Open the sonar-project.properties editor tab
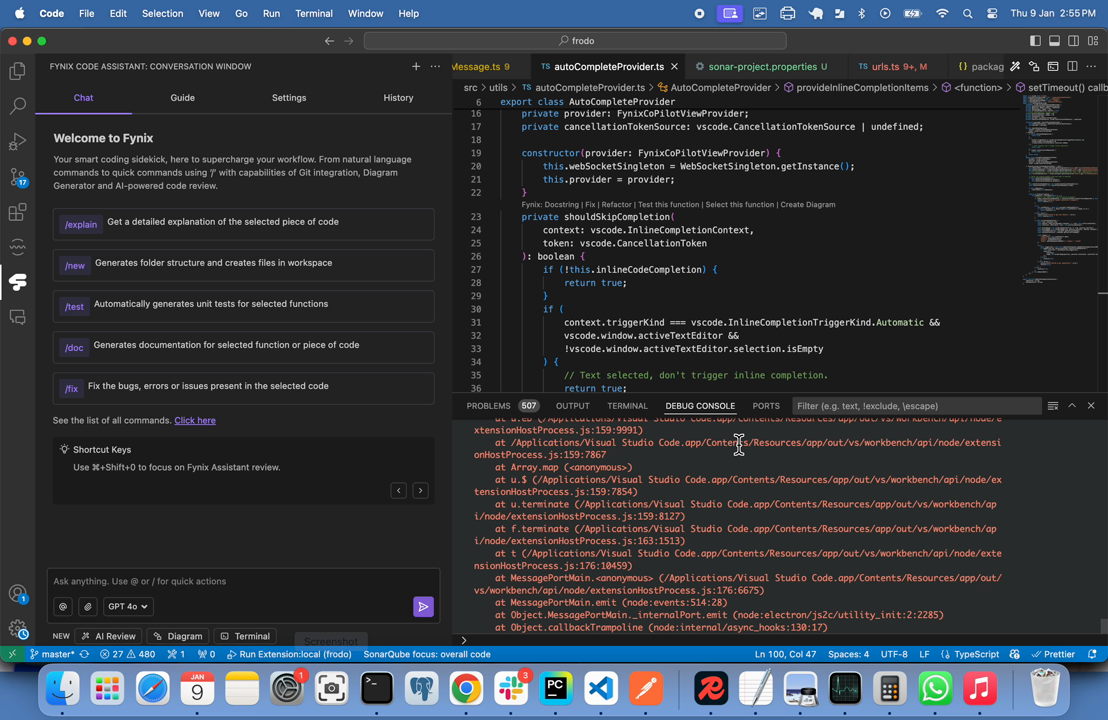Image resolution: width=1108 pixels, height=720 pixels. point(762,66)
